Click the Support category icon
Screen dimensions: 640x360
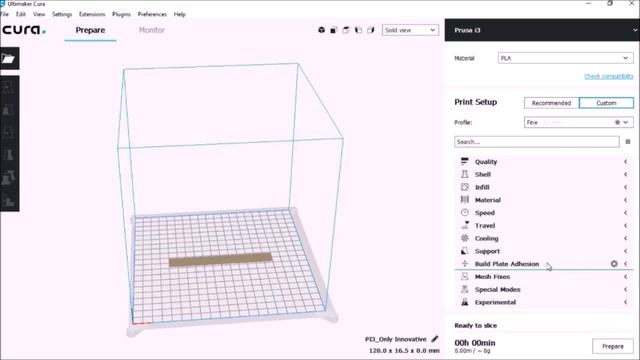(464, 251)
